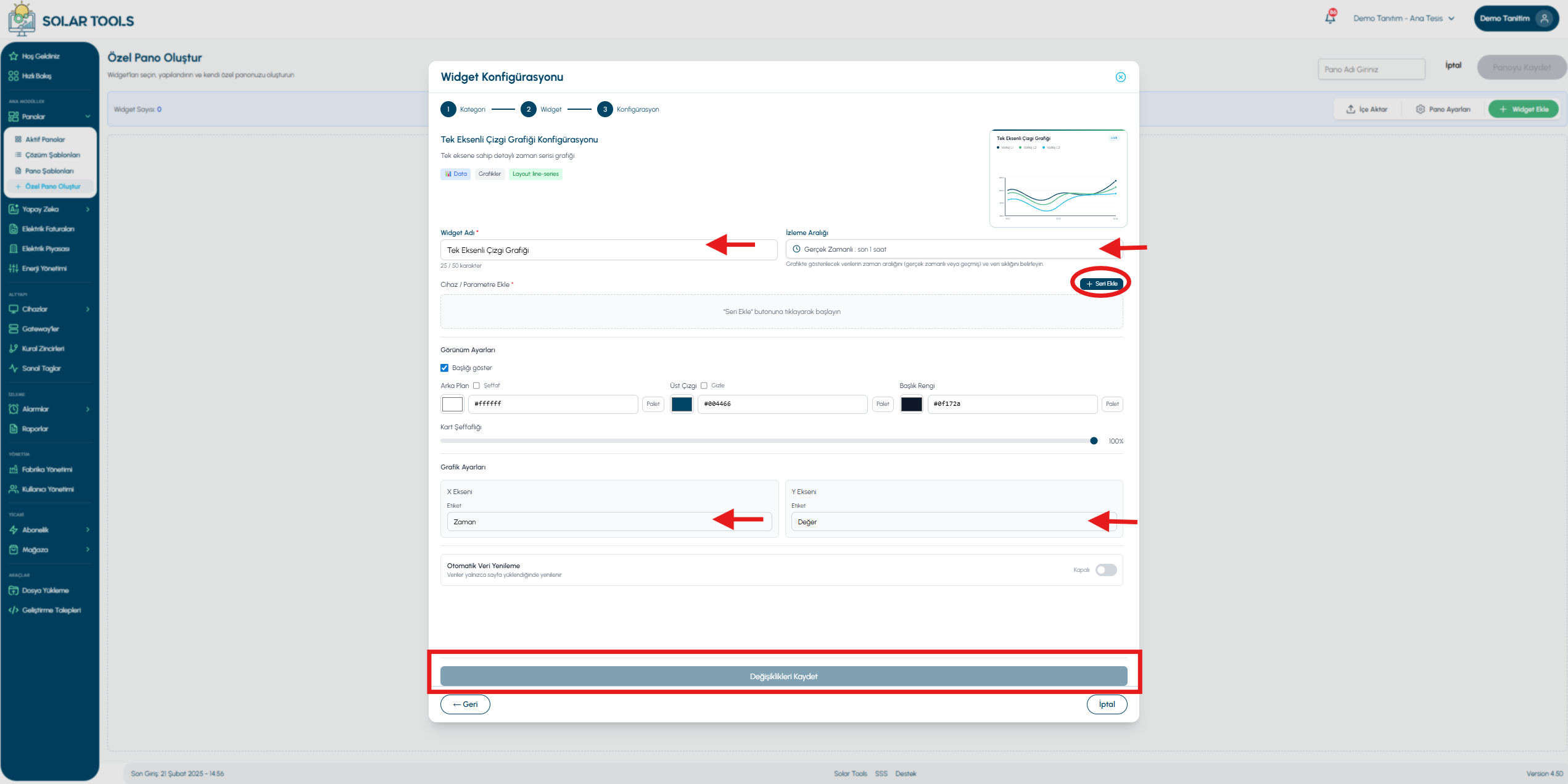This screenshot has width=1568, height=784.
Task: Click the Üst Çizgi color swatch
Action: click(682, 404)
